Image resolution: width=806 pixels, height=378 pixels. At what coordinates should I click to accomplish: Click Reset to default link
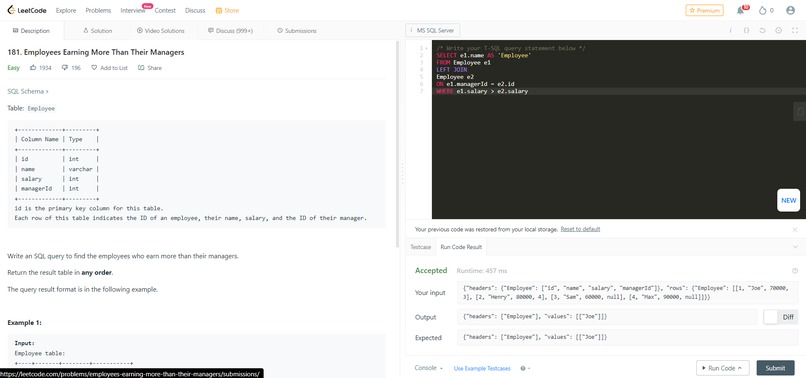pyautogui.click(x=580, y=229)
